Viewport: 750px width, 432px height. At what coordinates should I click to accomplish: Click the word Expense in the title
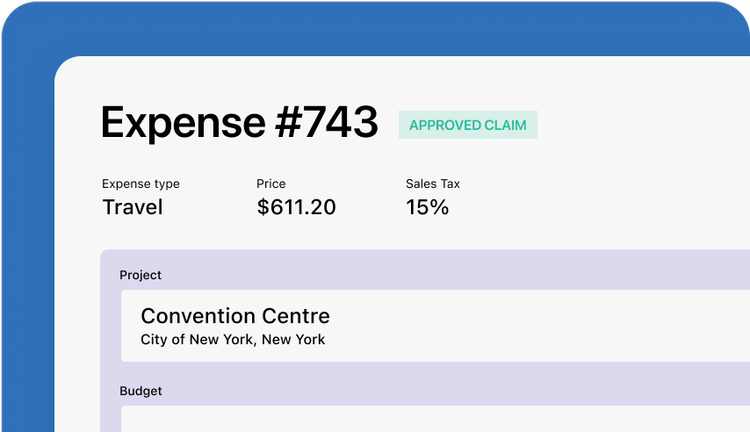tap(183, 123)
